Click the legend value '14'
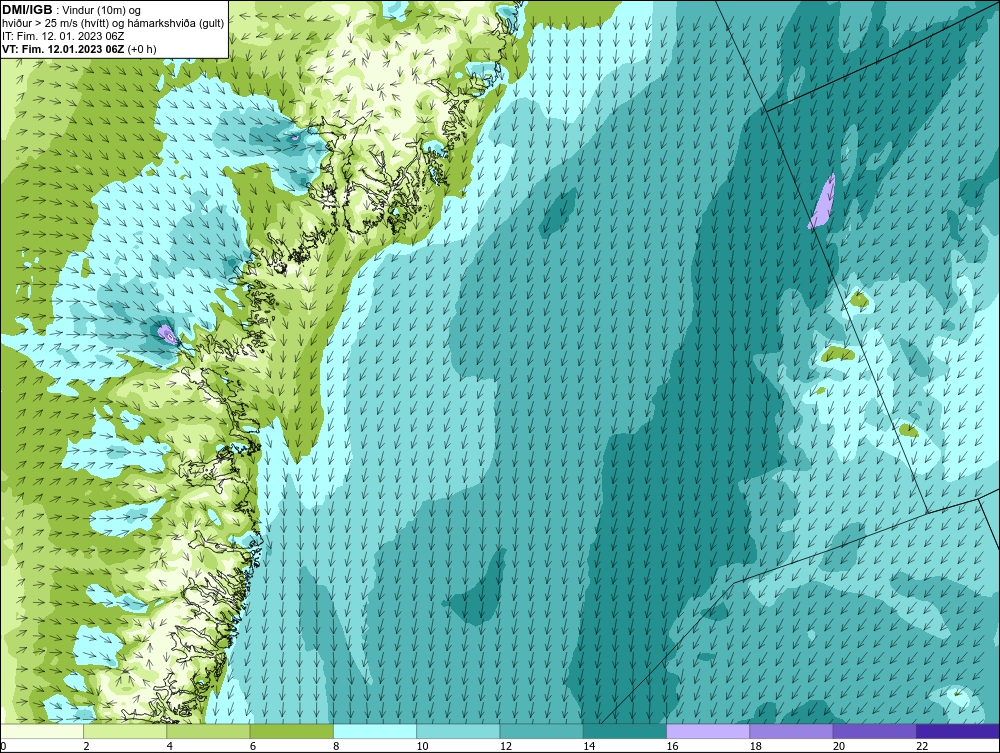The image size is (1000, 753). (x=588, y=746)
